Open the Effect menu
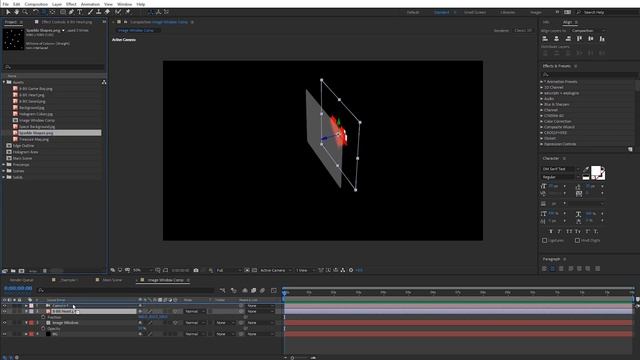This screenshot has width=640, height=360. pos(71,4)
